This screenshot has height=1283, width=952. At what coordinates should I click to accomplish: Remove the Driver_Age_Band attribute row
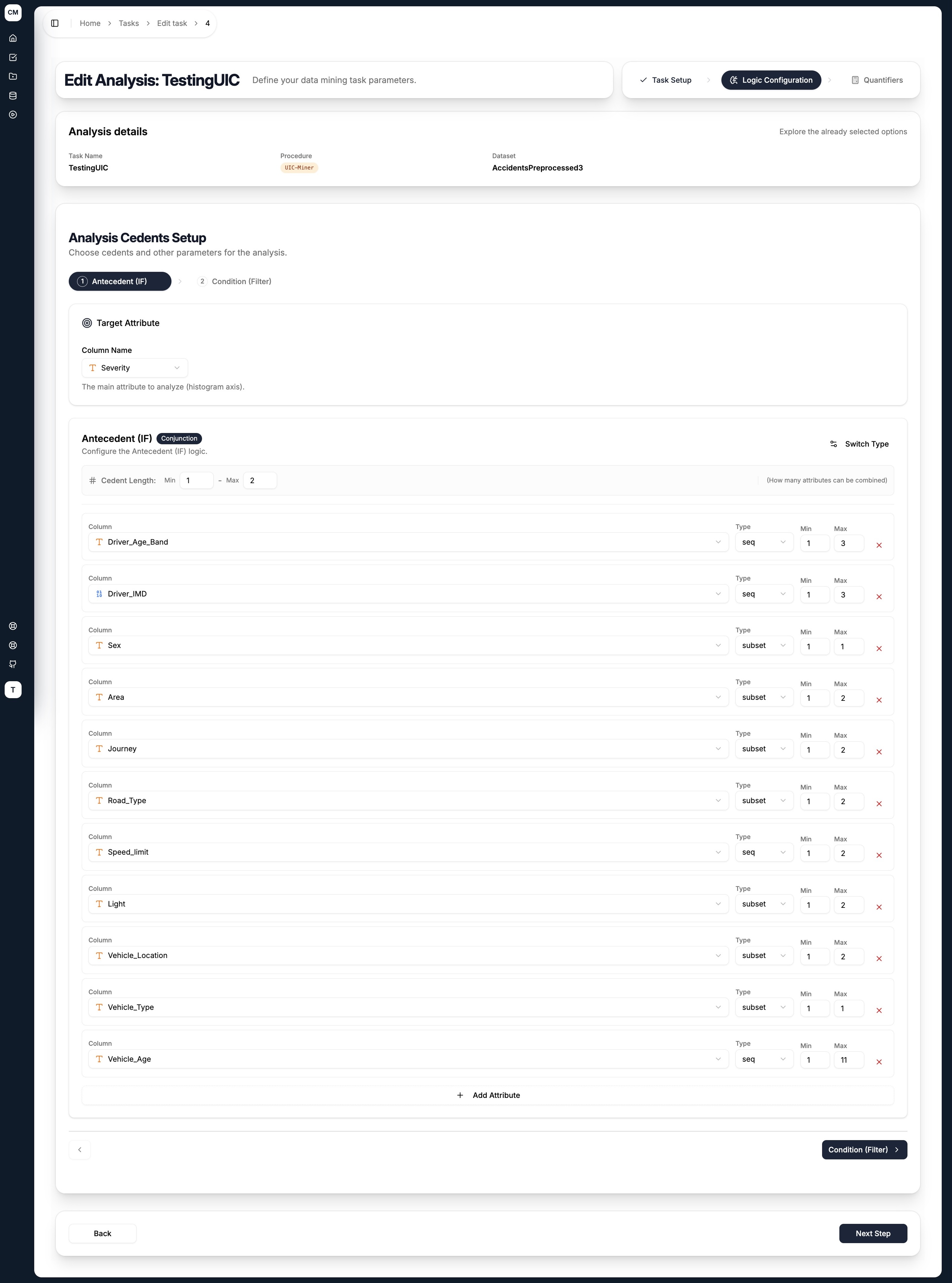click(879, 545)
